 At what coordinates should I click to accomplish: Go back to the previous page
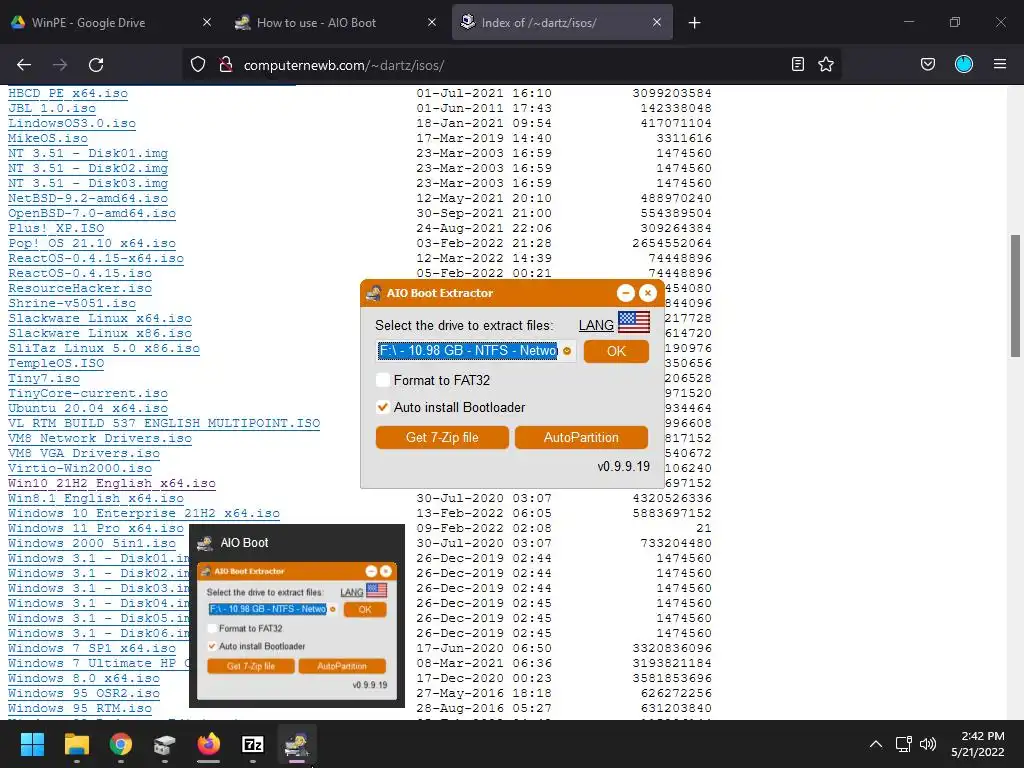coord(24,65)
